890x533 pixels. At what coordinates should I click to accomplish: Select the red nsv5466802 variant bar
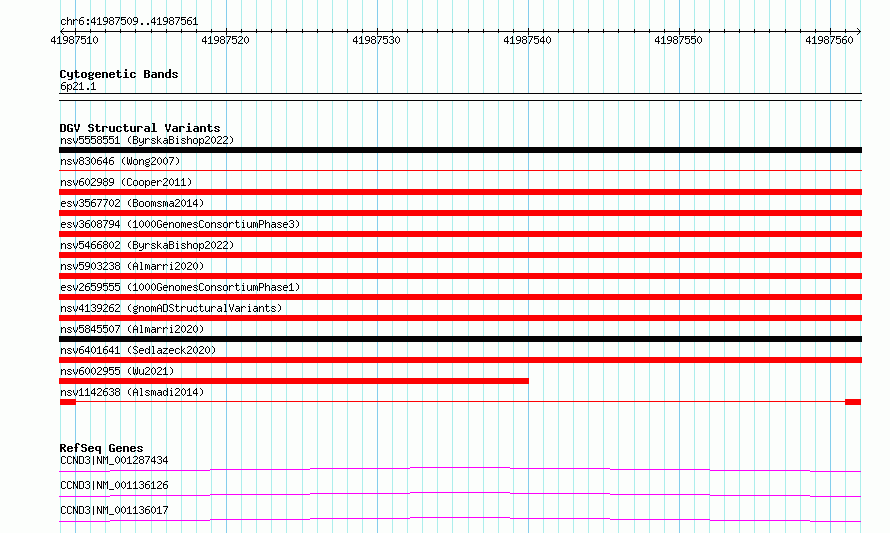point(460,255)
